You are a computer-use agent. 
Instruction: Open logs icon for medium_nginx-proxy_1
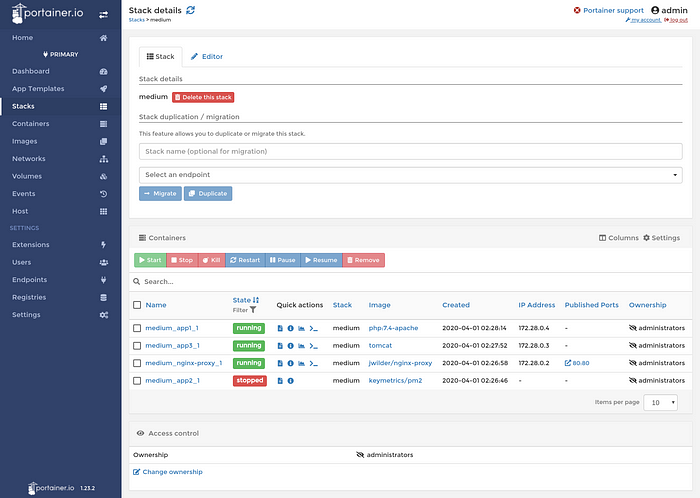280,363
